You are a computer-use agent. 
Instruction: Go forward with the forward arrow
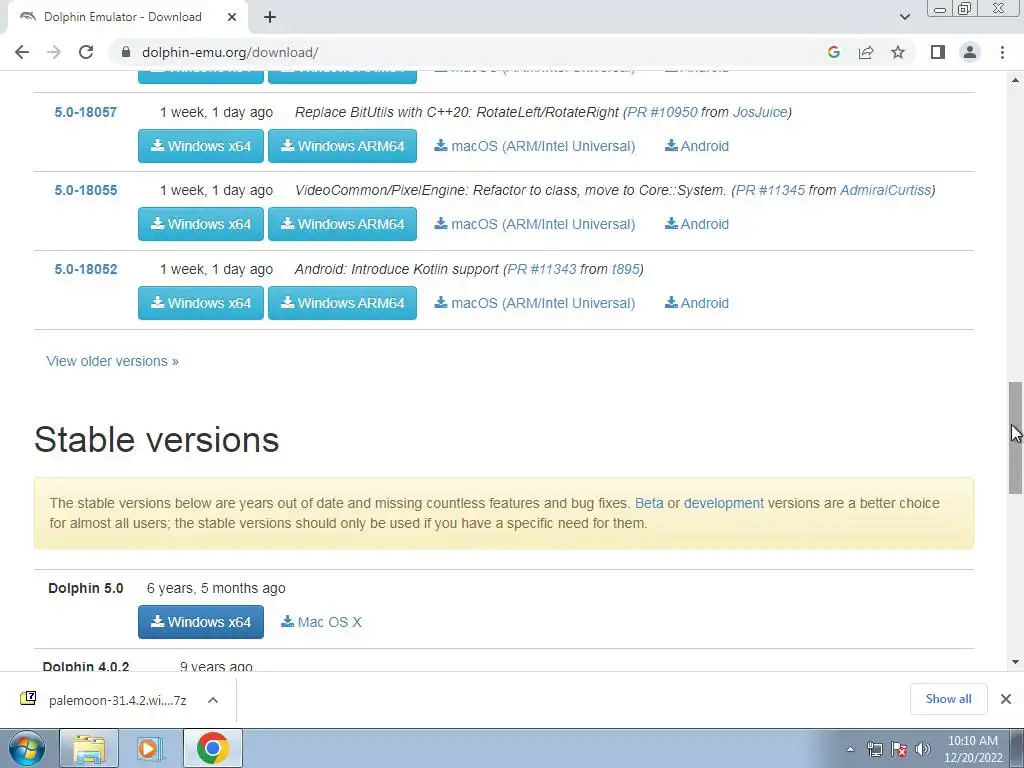[54, 52]
